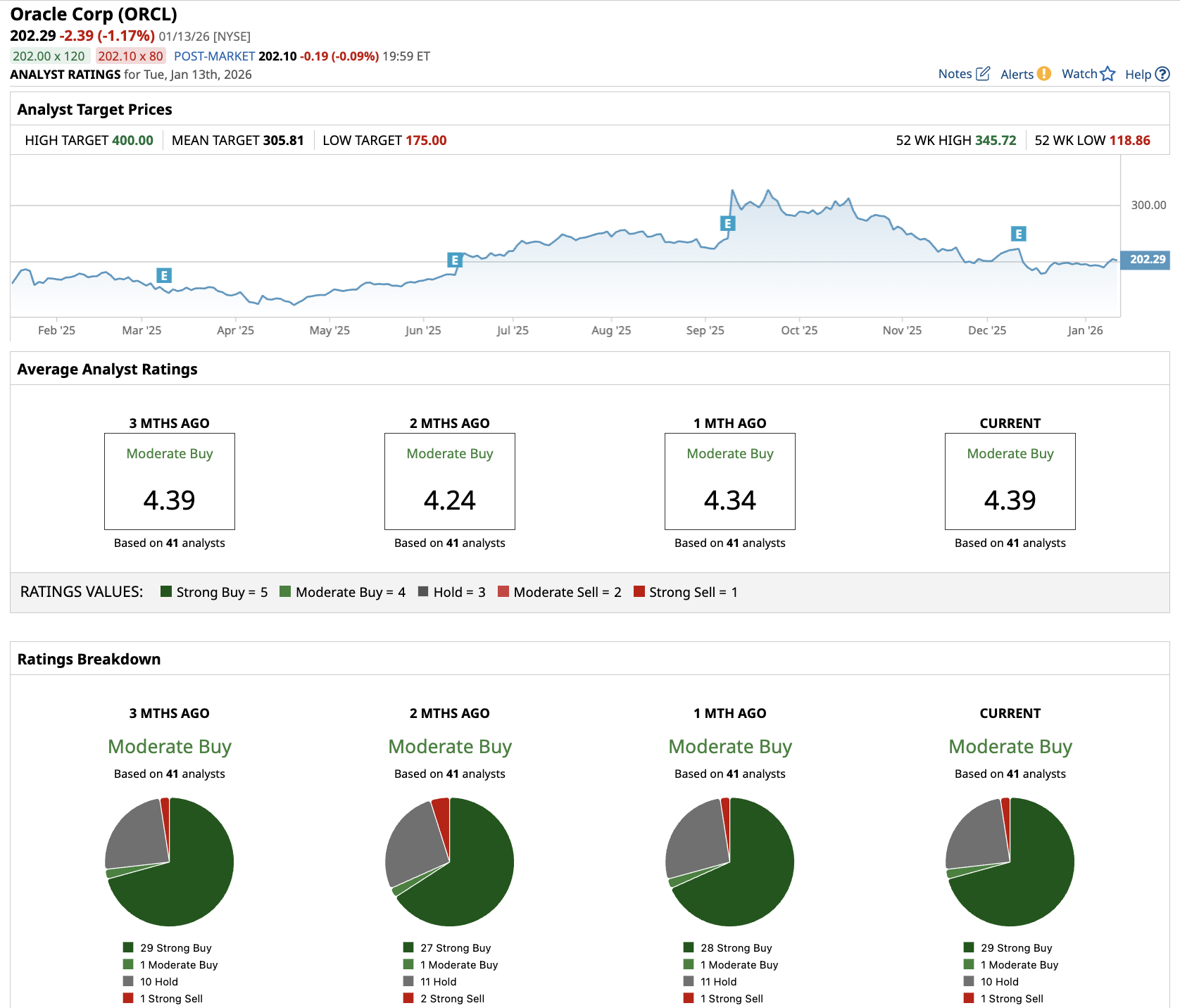Click the Analyst Target Prices section header

94,109
